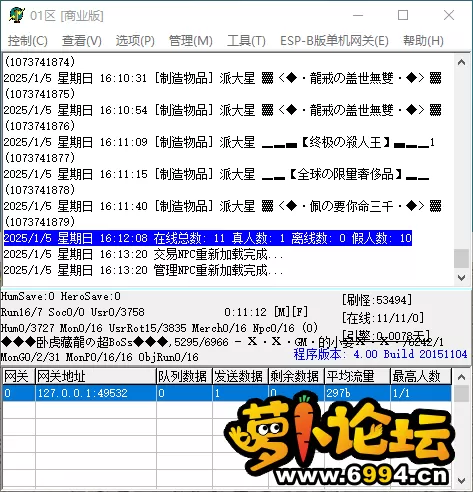This screenshot has width=473, height=492.
Task: Click the log panel scroll-up arrow
Action: pyautogui.click(x=461, y=62)
